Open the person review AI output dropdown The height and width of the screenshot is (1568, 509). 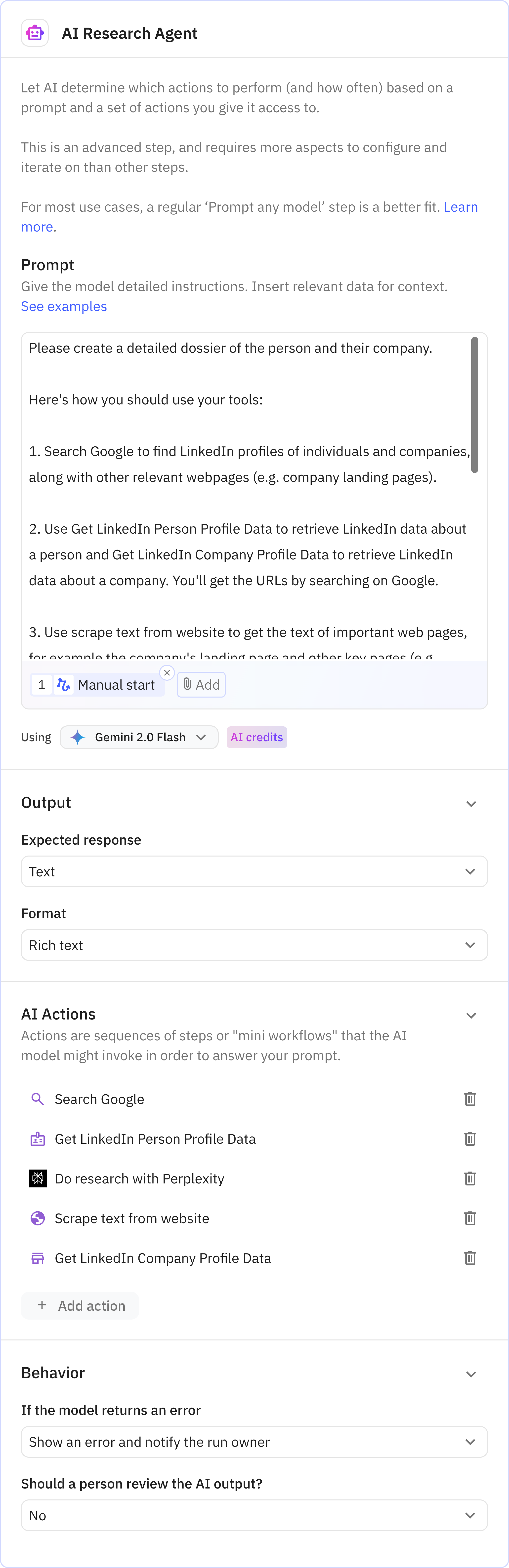254,1515
